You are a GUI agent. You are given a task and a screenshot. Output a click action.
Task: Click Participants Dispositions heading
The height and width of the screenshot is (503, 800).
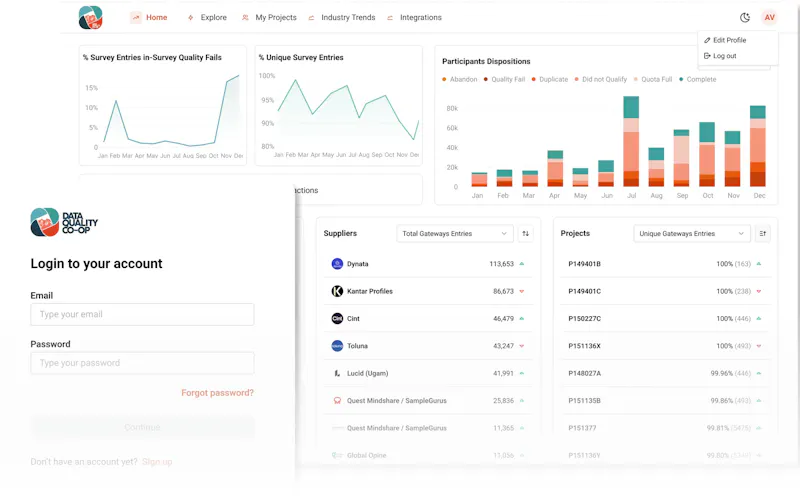click(486, 61)
